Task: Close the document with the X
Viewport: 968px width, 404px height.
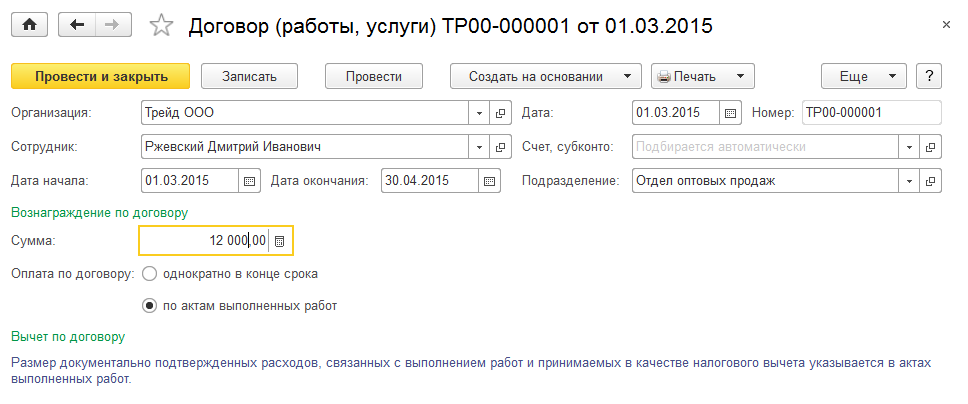Action: click(946, 25)
